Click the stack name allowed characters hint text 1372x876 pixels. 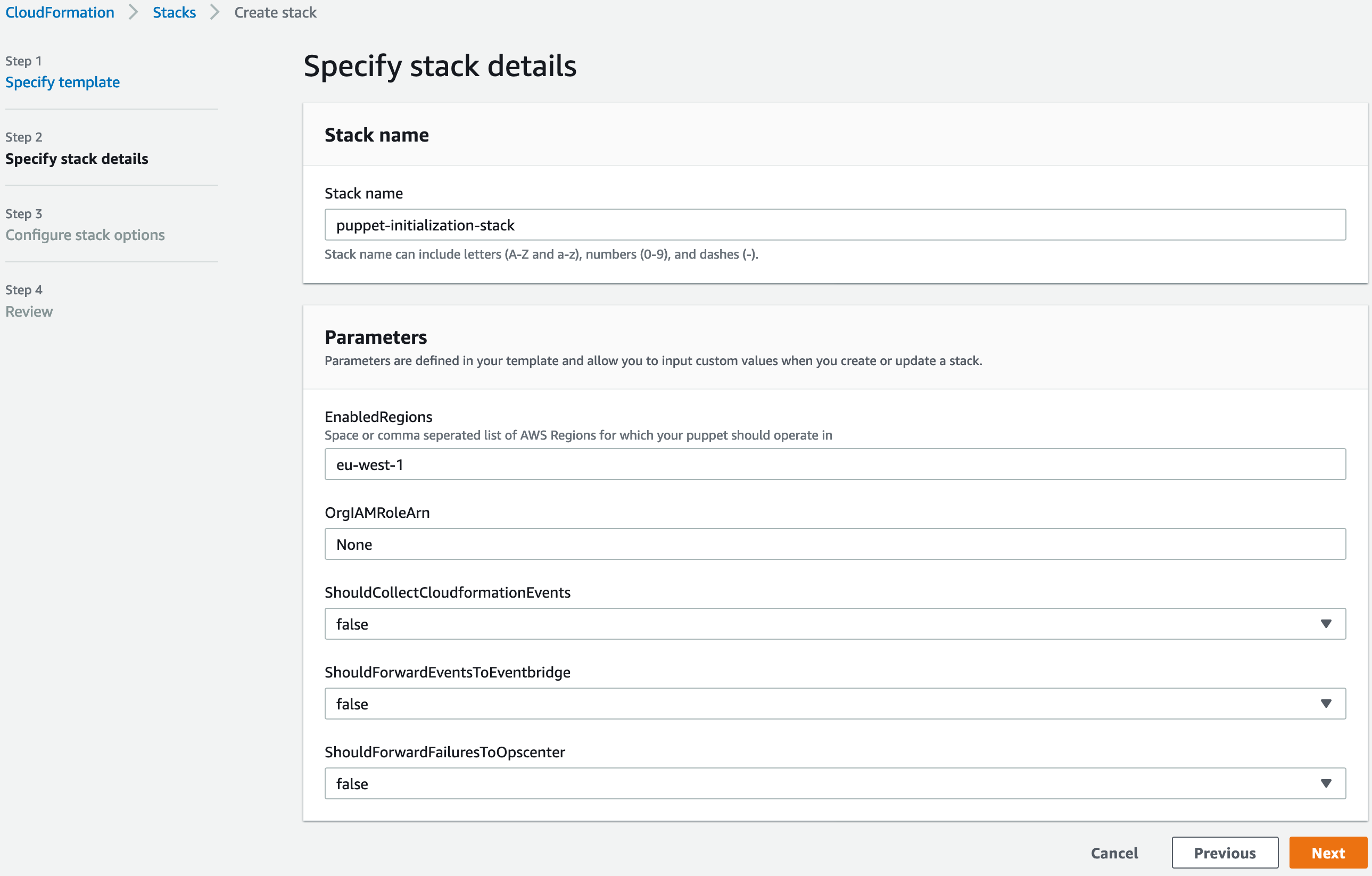pyautogui.click(x=541, y=254)
